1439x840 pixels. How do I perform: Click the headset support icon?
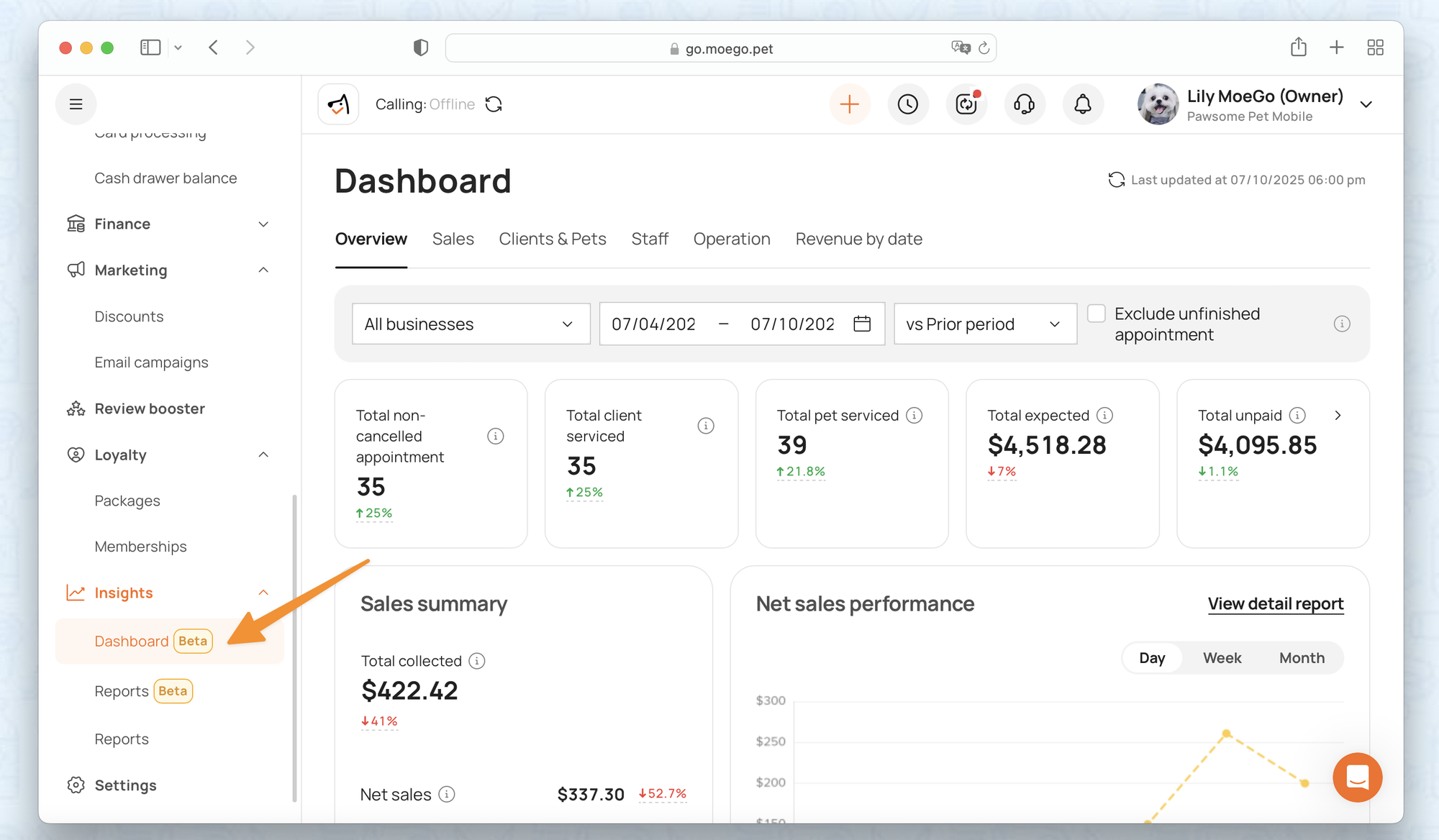[x=1024, y=104]
